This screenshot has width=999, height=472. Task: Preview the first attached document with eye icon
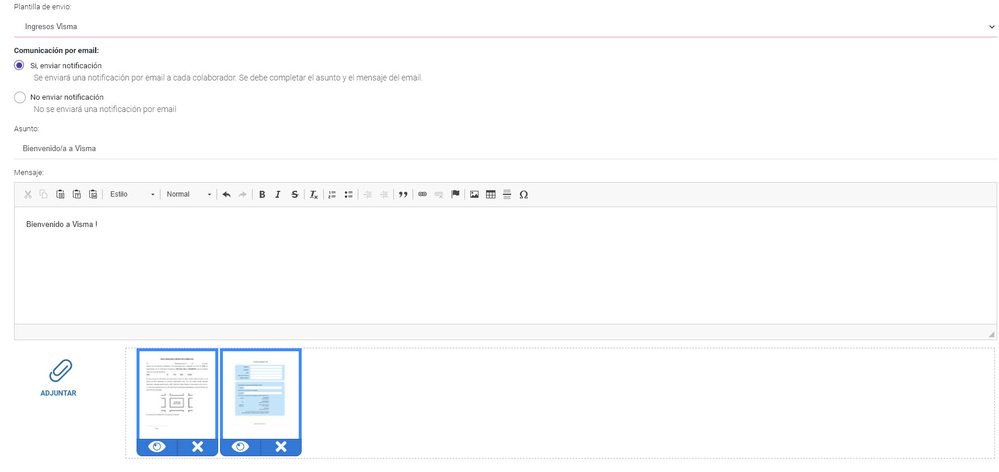point(157,447)
